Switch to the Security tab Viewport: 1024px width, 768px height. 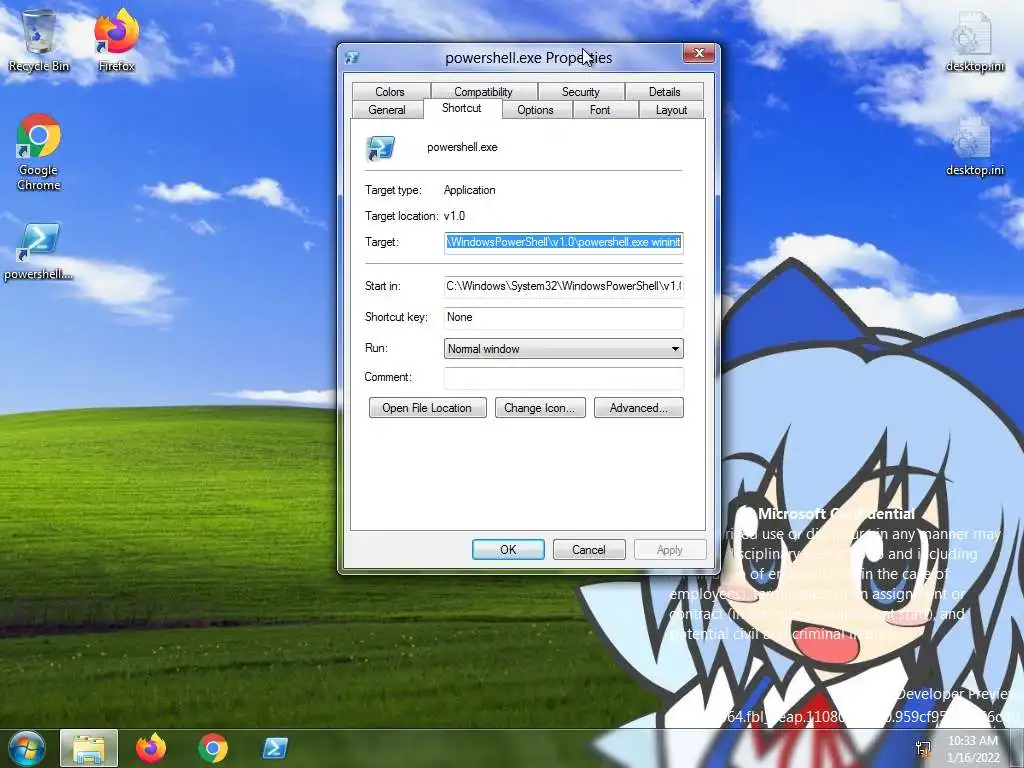[x=581, y=91]
